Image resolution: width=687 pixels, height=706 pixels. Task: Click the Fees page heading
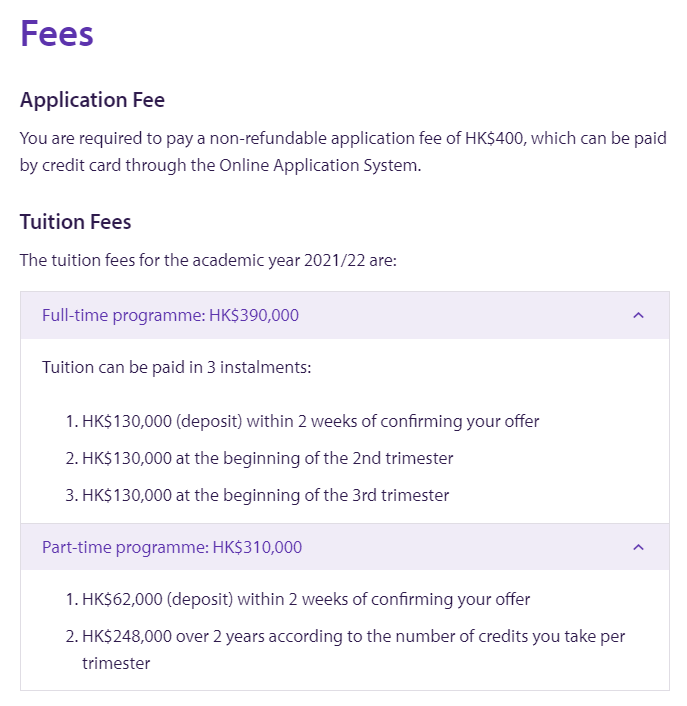(57, 33)
